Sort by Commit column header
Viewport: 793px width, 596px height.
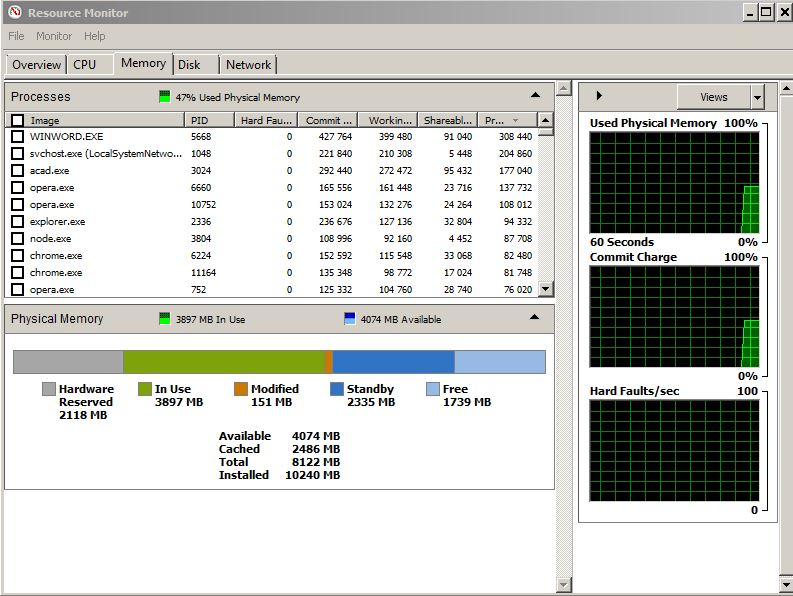click(x=328, y=120)
